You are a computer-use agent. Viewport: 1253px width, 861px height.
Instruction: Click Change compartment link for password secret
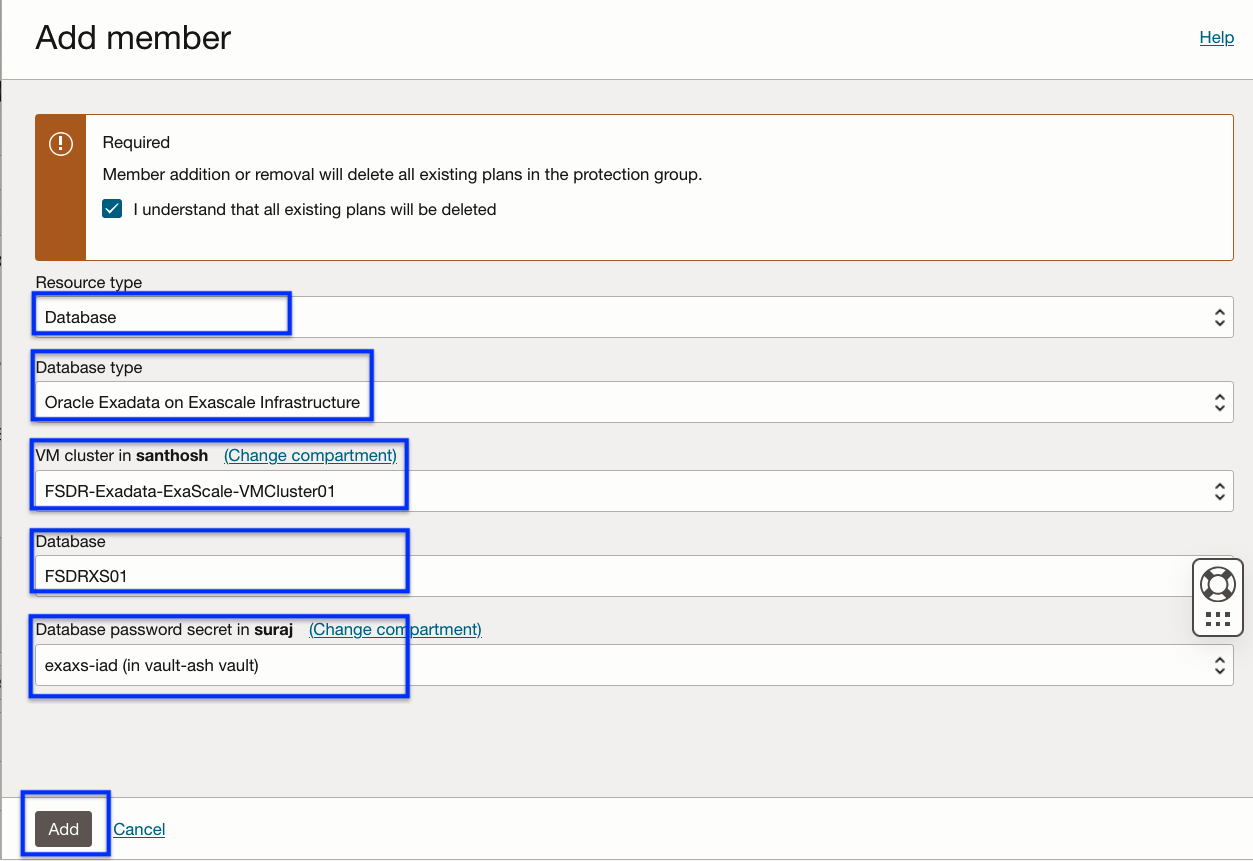(395, 629)
